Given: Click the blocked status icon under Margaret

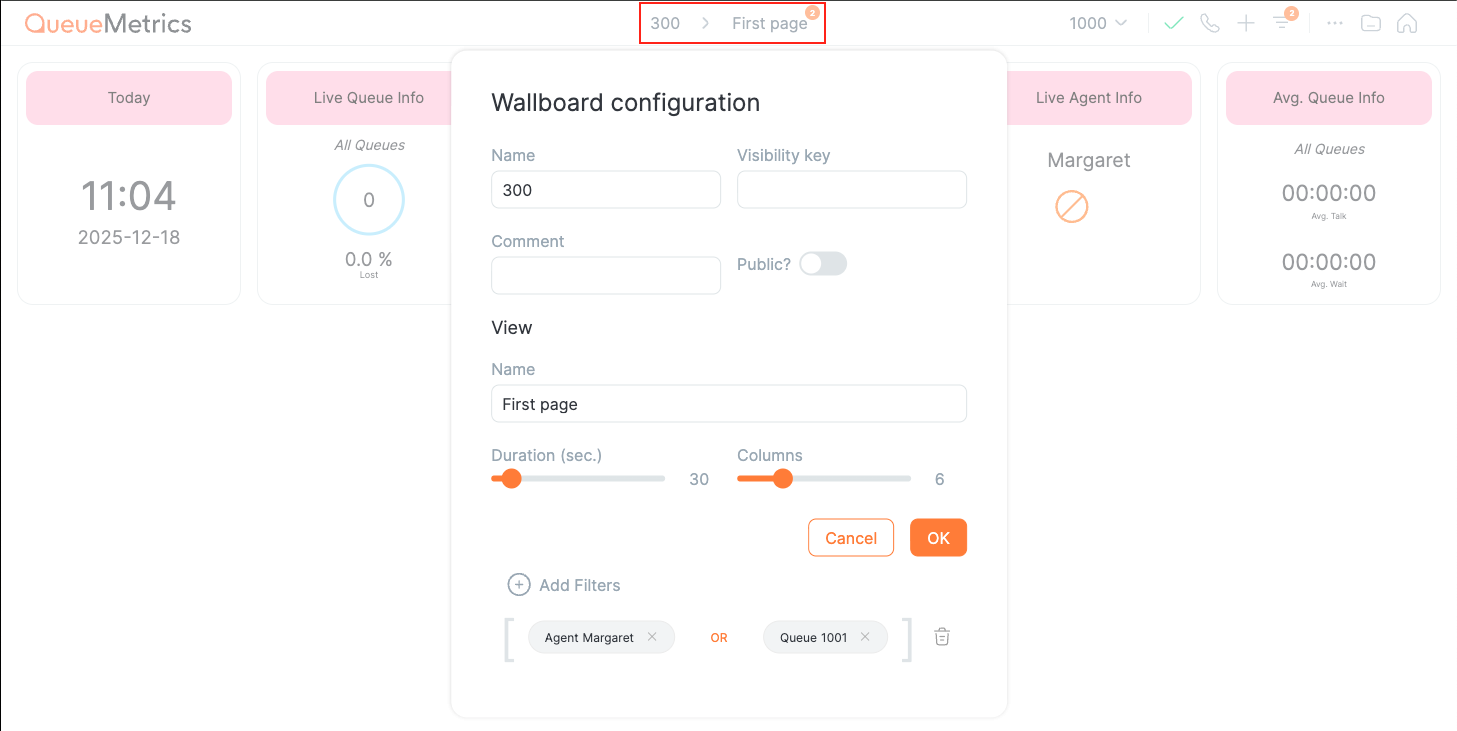Looking at the screenshot, I should tap(1071, 207).
